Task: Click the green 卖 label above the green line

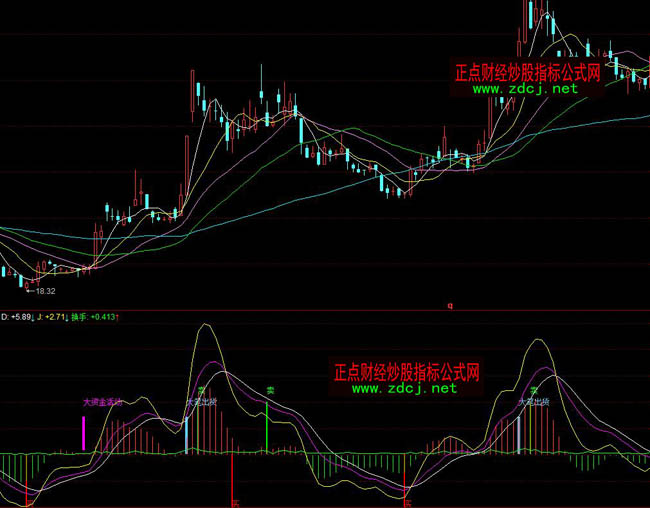Action: pos(268,390)
